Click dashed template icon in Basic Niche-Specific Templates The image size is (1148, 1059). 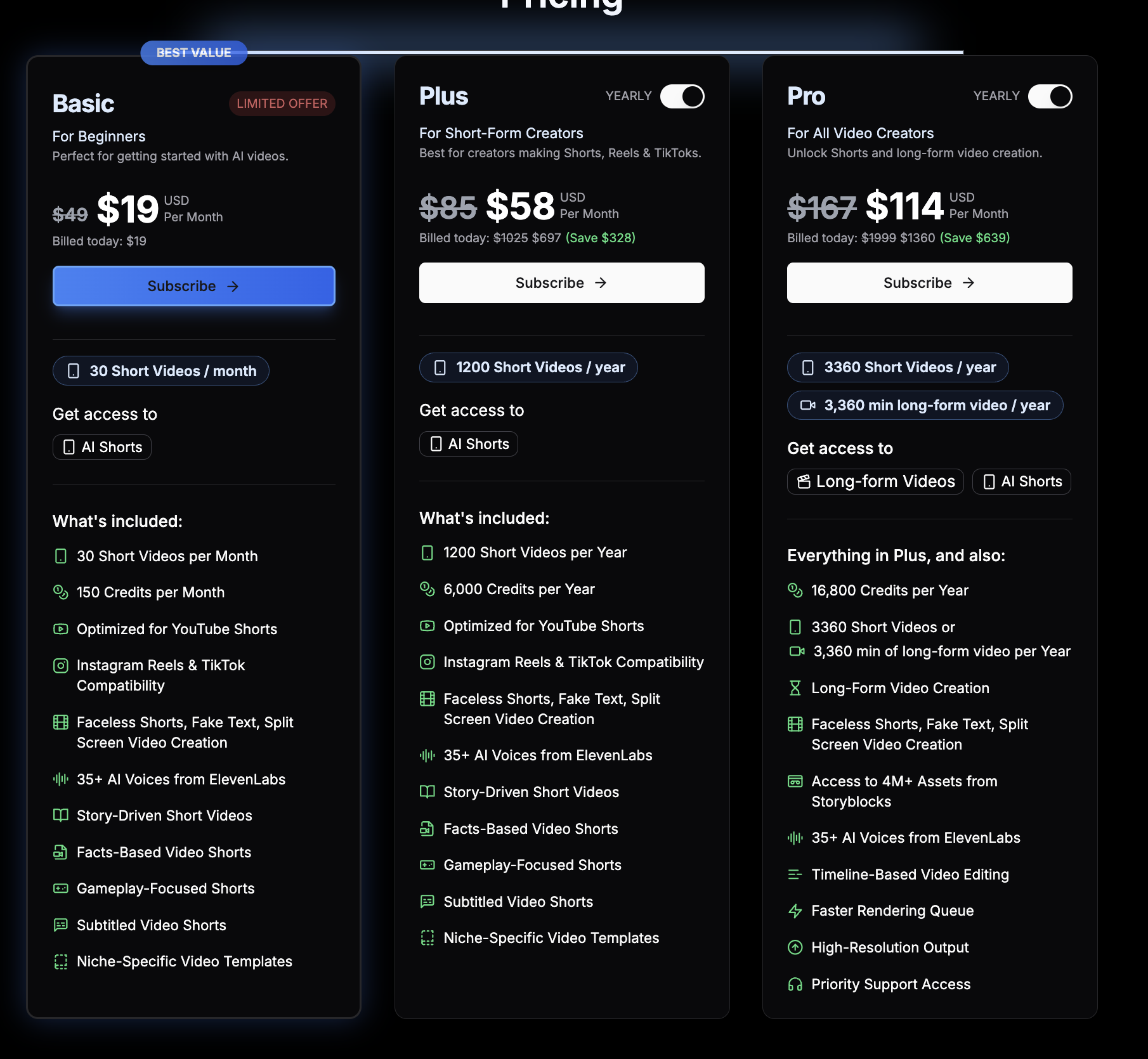pyautogui.click(x=61, y=961)
